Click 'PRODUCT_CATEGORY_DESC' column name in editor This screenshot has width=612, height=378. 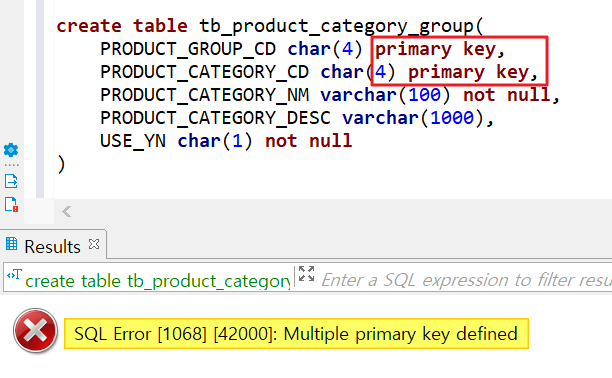coord(215,118)
